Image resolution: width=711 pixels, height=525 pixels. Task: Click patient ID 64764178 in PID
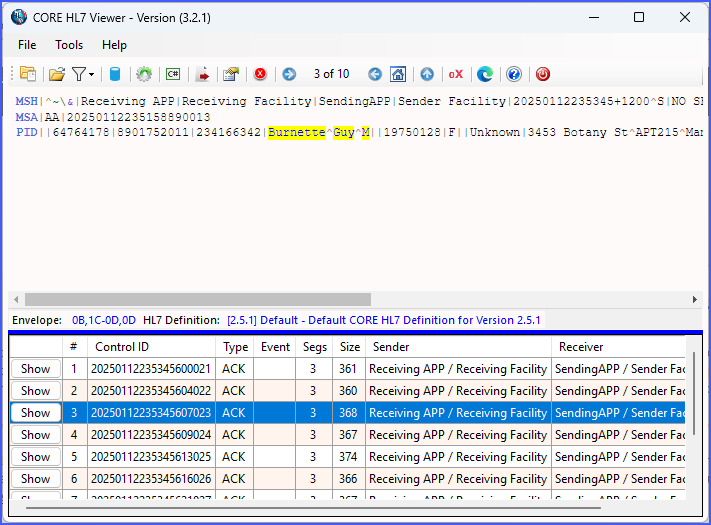[x=81, y=132]
